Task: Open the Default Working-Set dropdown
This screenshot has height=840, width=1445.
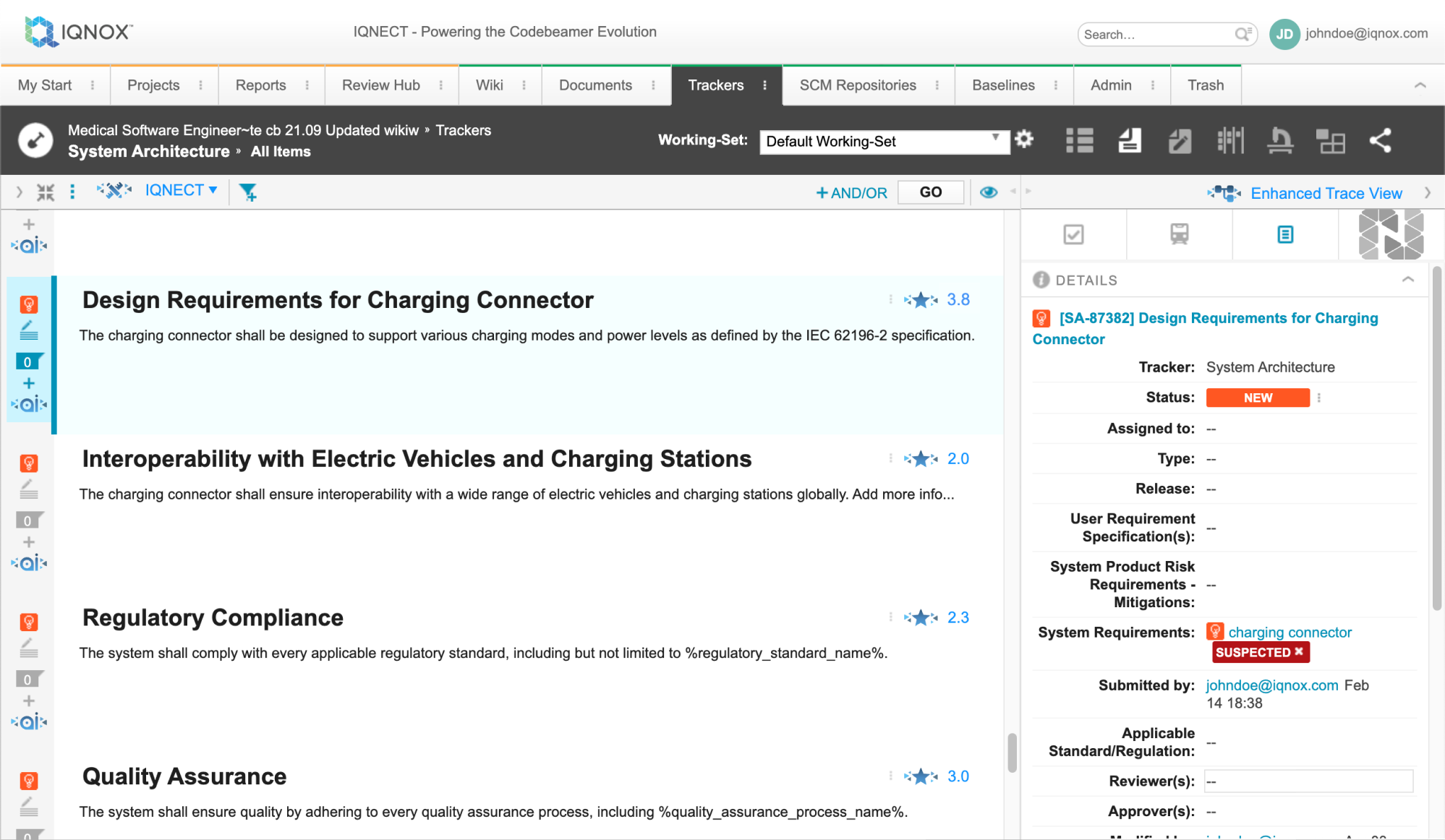Action: (x=884, y=141)
